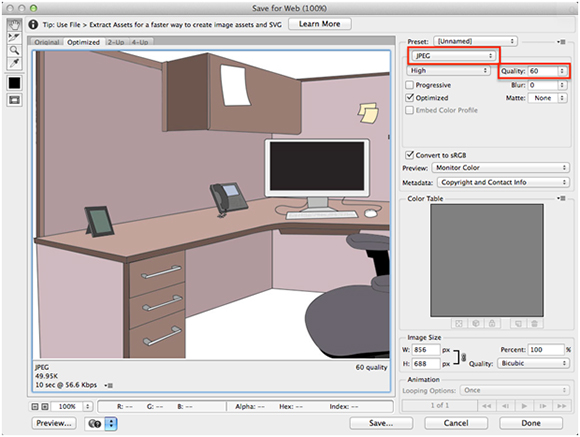Click the Preview... button
This screenshot has width=580, height=437.
coord(54,423)
